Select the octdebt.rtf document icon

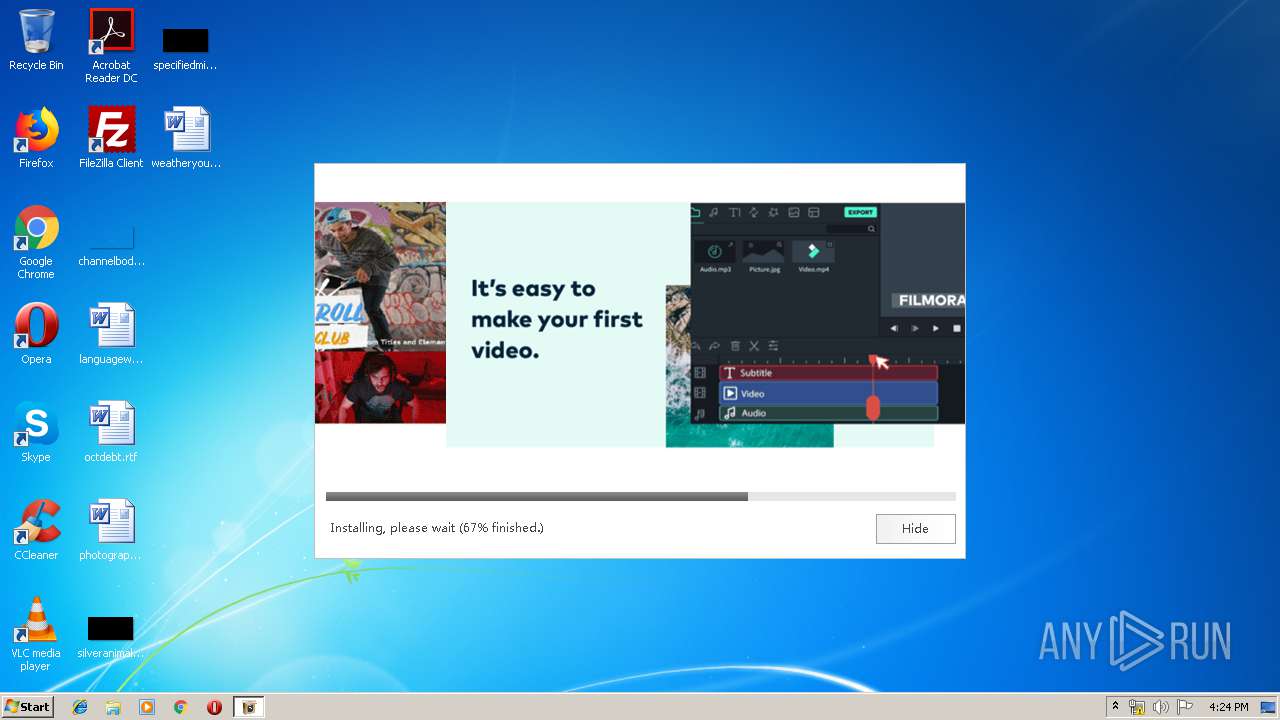[111, 432]
